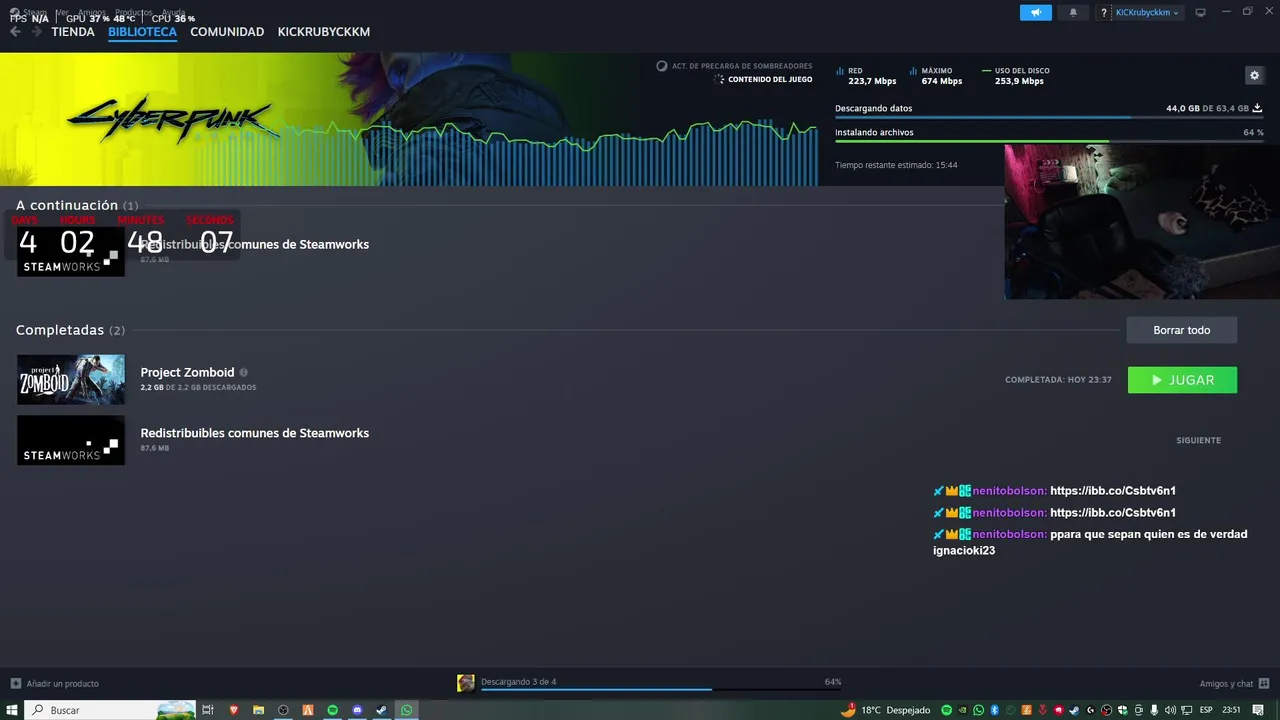Viewport: 1280px width, 720px height.
Task: Click the Borrar todo button
Action: click(1182, 330)
